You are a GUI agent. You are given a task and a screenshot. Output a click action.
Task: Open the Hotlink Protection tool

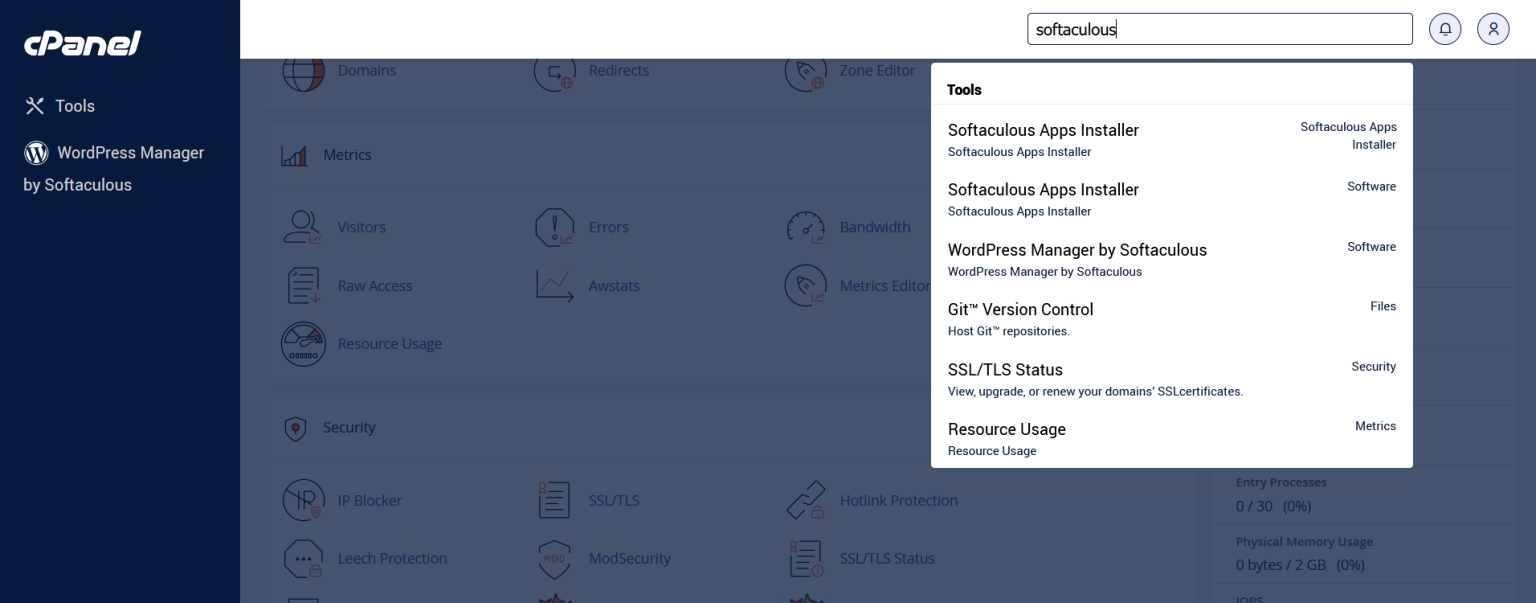(x=897, y=500)
